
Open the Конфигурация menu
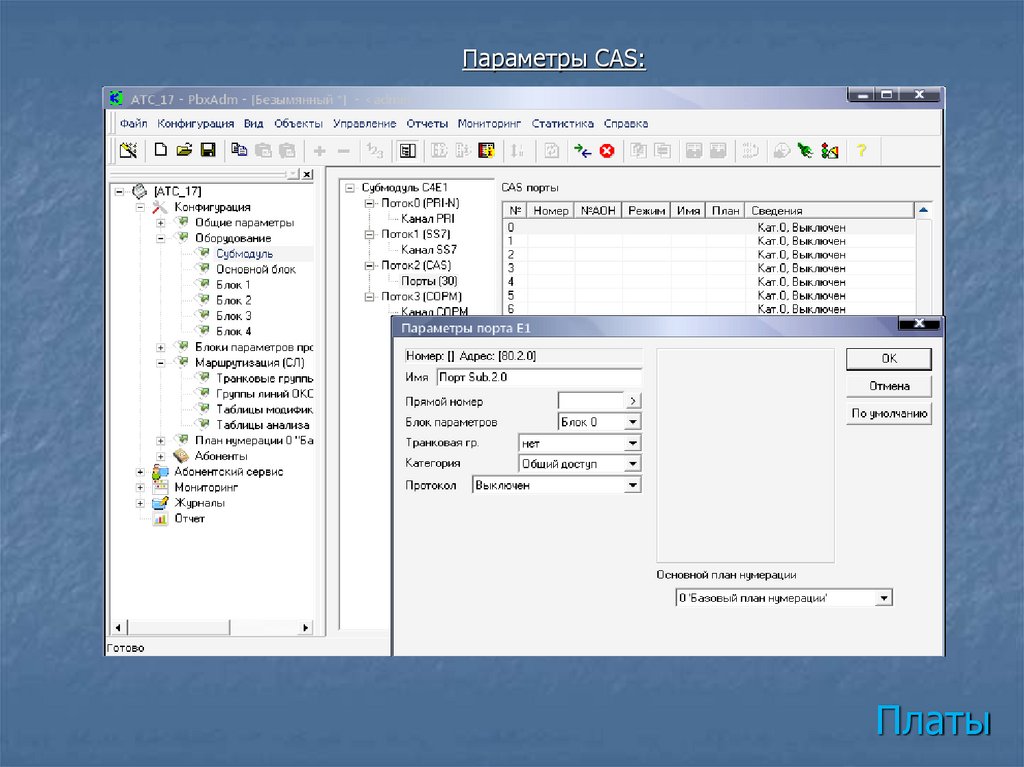(x=195, y=124)
